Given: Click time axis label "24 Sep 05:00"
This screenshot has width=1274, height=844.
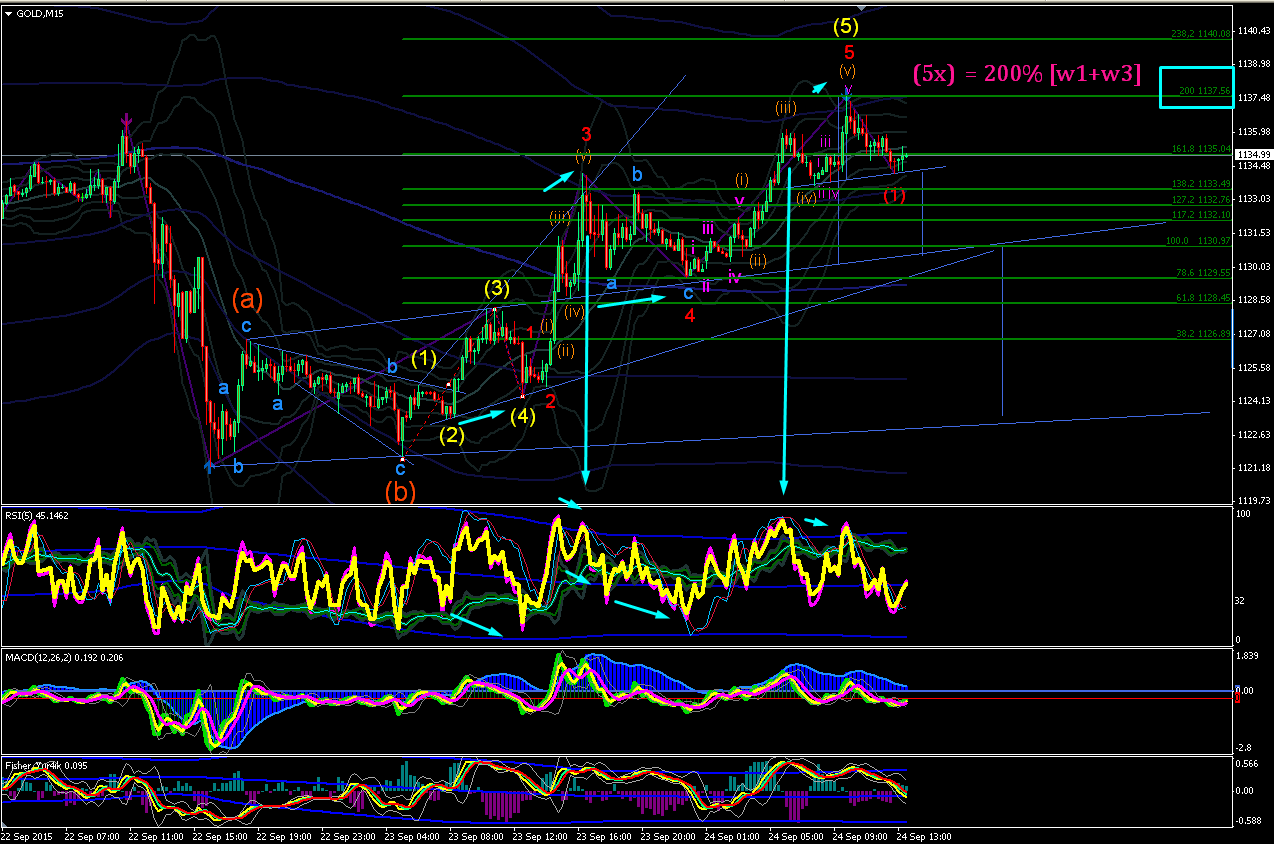Looking at the screenshot, I should 796,836.
